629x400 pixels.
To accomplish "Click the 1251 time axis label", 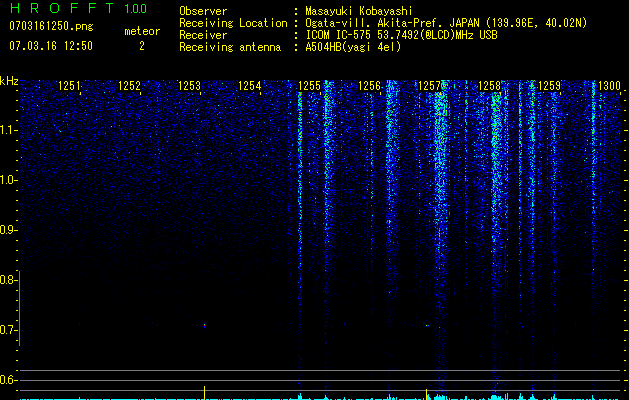I will coord(69,86).
